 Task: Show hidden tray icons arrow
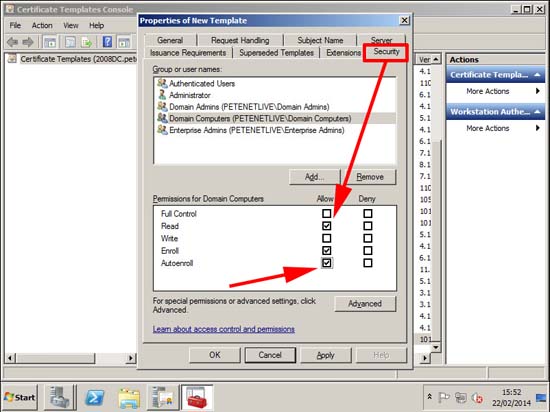pos(429,397)
